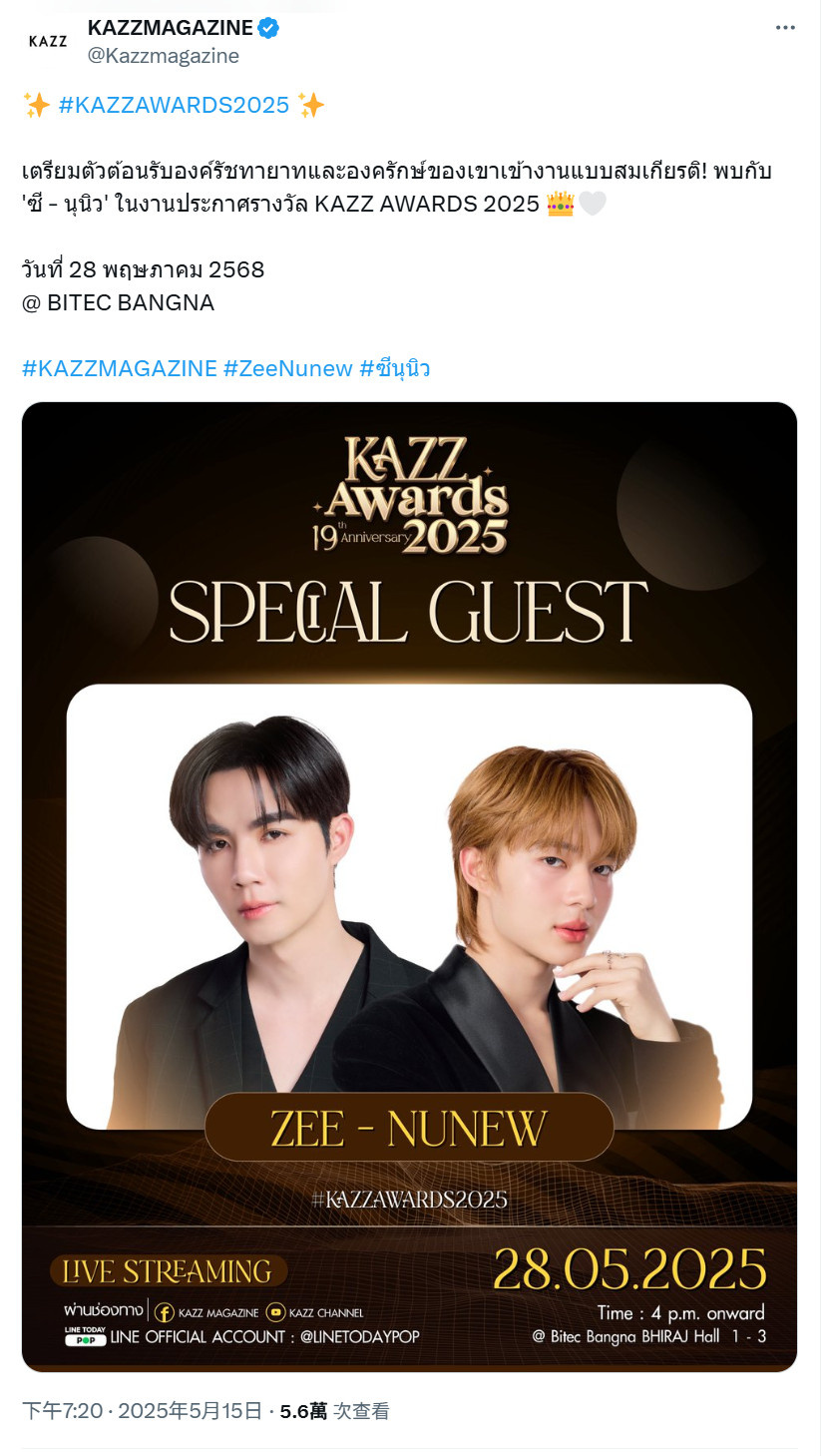This screenshot has height=1456, width=824.
Task: Click the blue verified badge icon
Action: point(268,28)
